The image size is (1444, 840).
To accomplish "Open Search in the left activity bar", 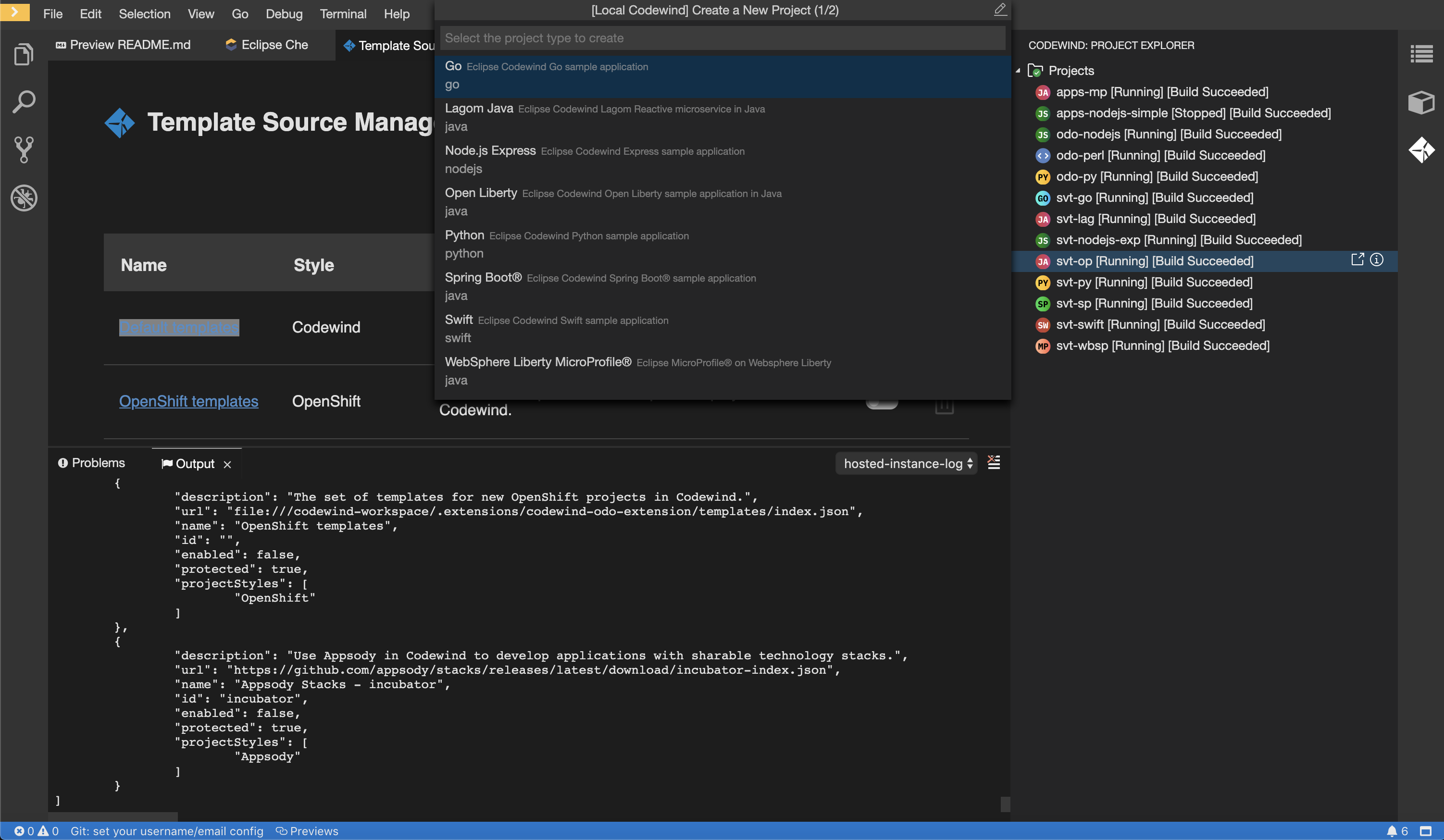I will tap(24, 101).
